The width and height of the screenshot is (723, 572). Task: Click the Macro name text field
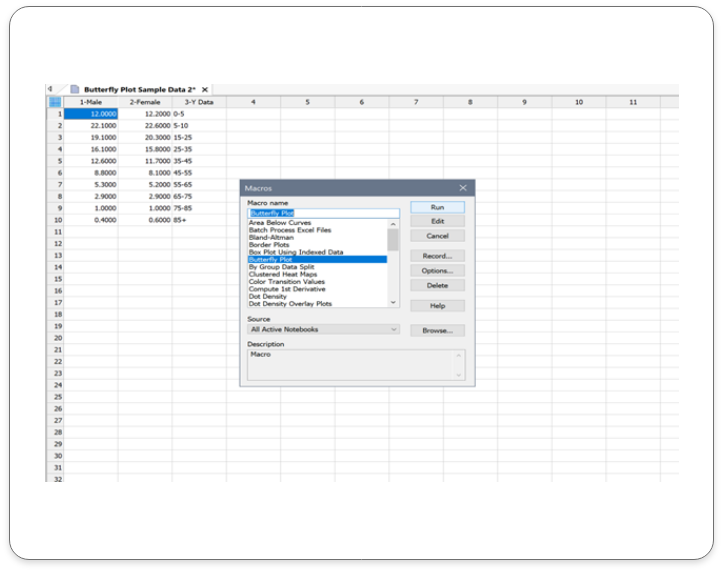coord(323,213)
